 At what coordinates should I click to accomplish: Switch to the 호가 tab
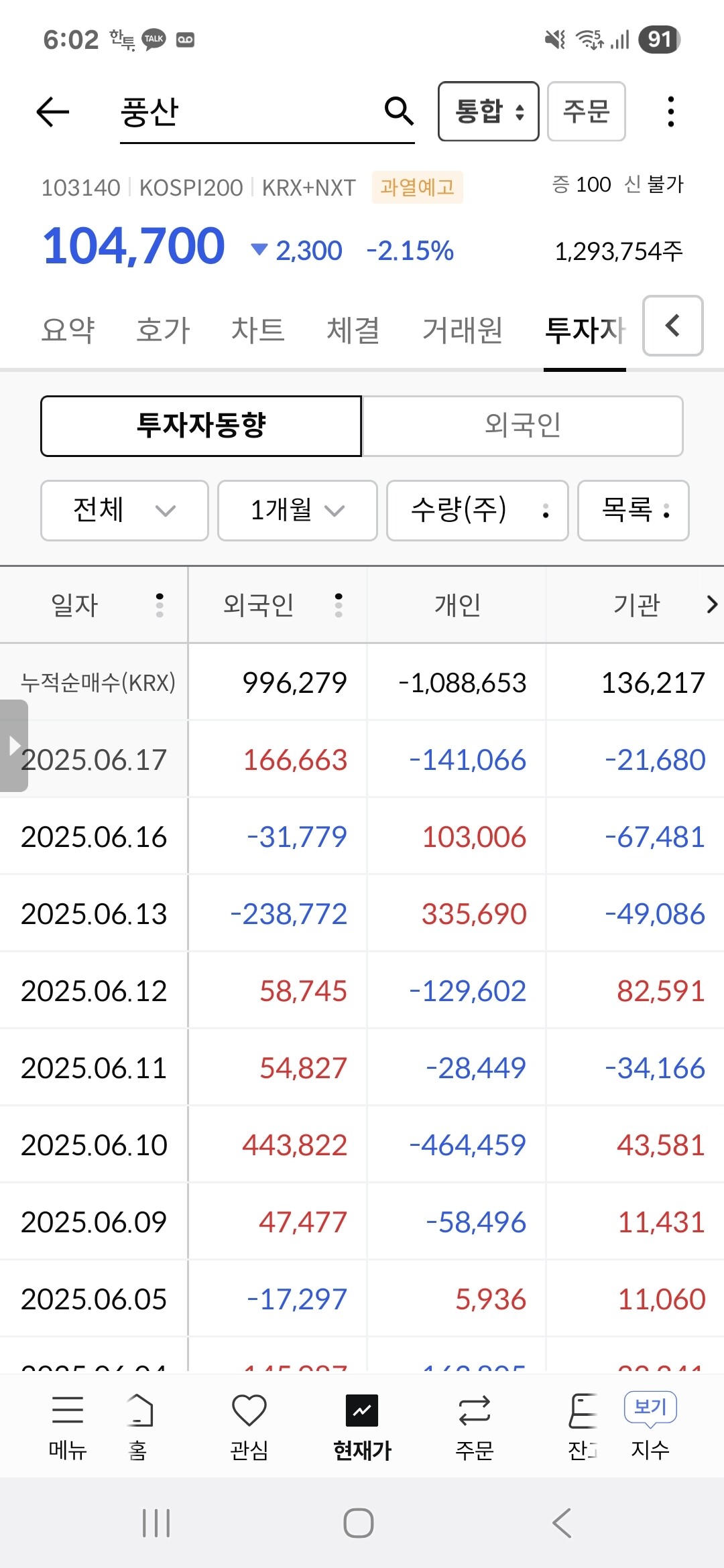163,330
